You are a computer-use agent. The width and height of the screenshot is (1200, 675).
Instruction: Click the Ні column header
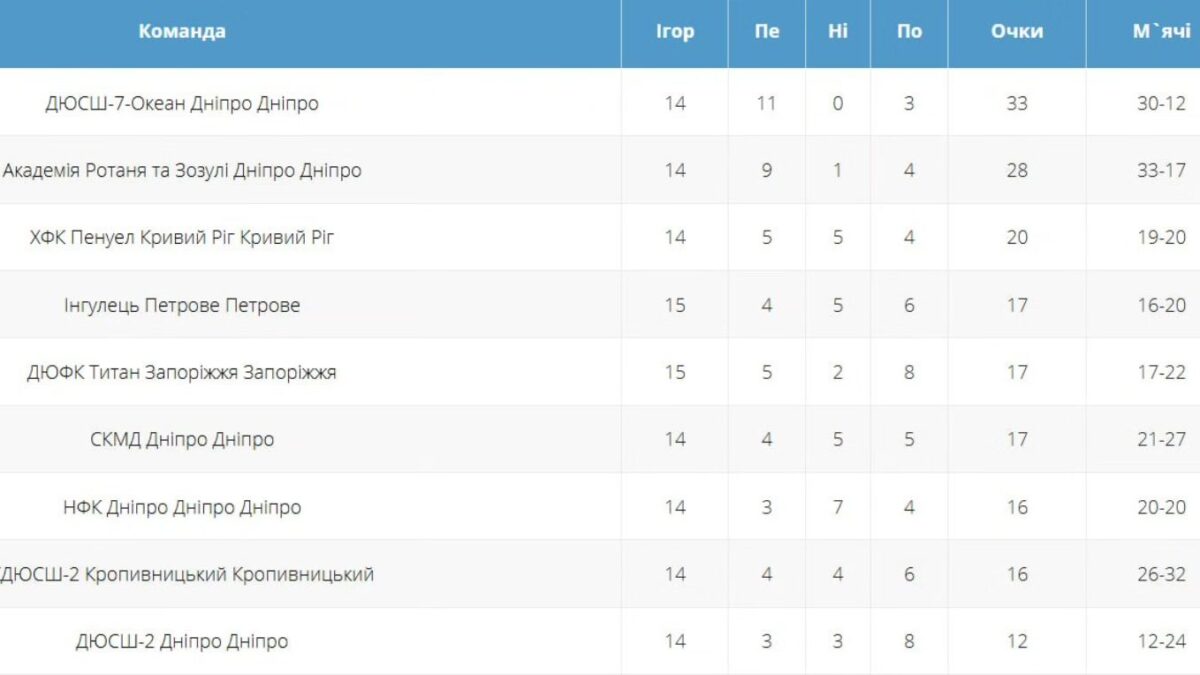click(x=838, y=32)
